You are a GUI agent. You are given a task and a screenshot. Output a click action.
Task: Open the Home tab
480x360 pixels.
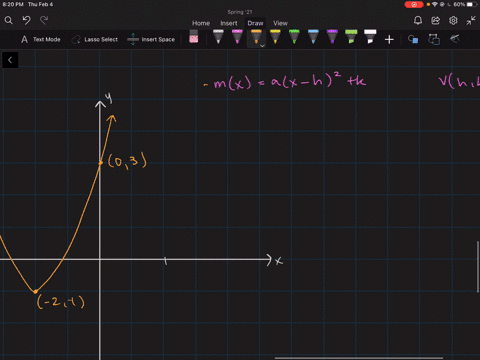[201, 23]
